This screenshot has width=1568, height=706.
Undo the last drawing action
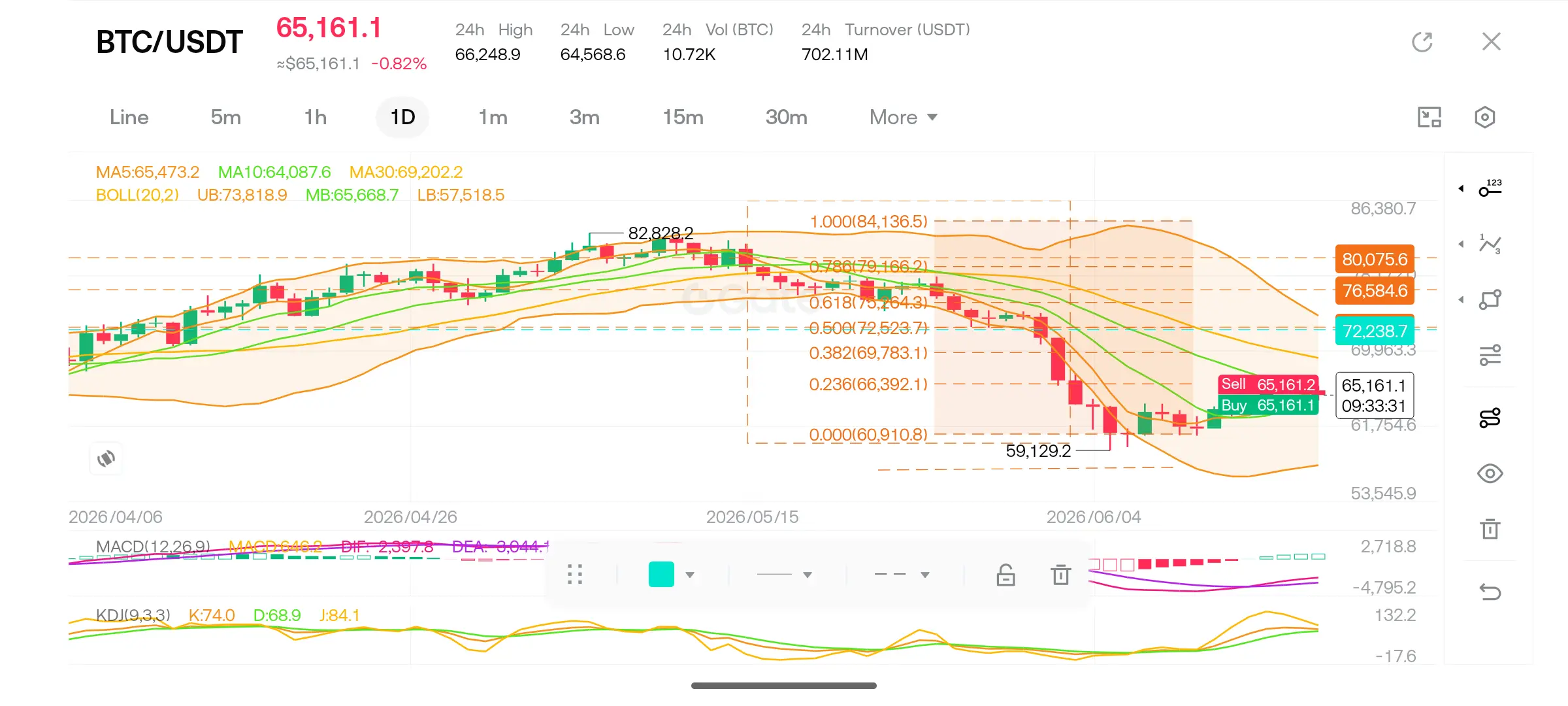(1490, 592)
